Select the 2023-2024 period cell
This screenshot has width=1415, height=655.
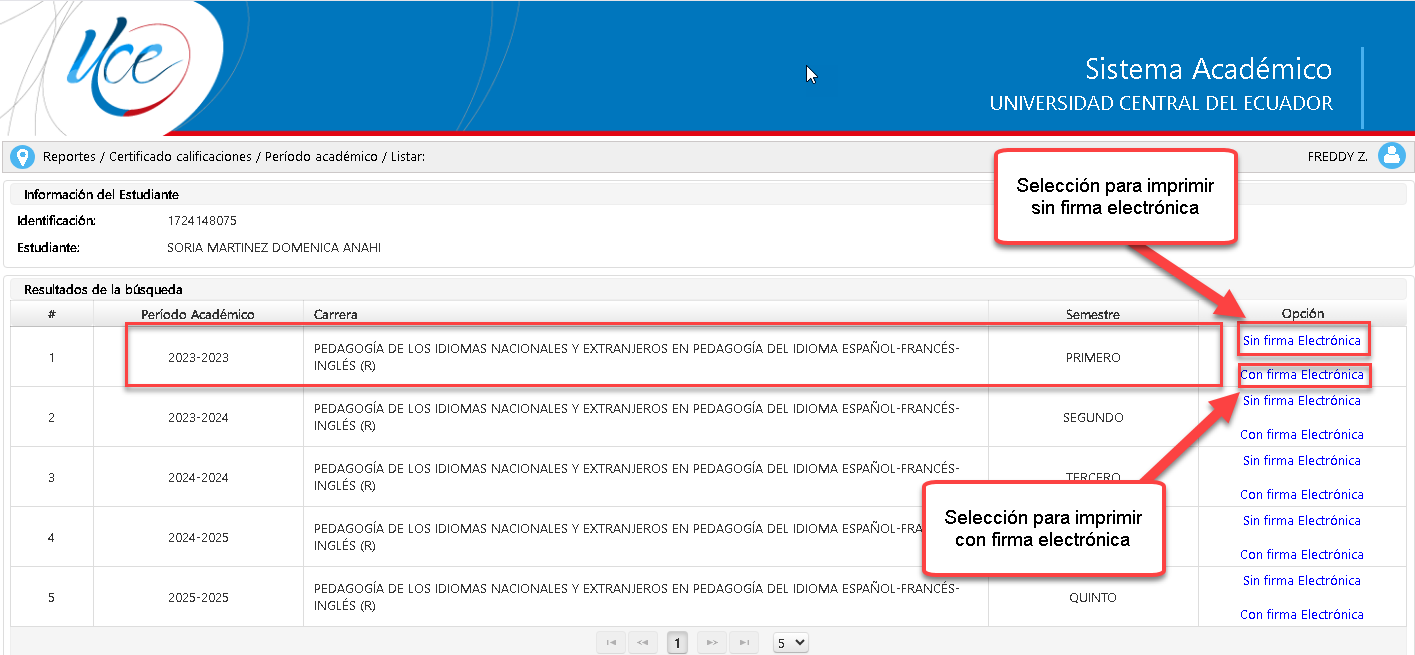(198, 417)
